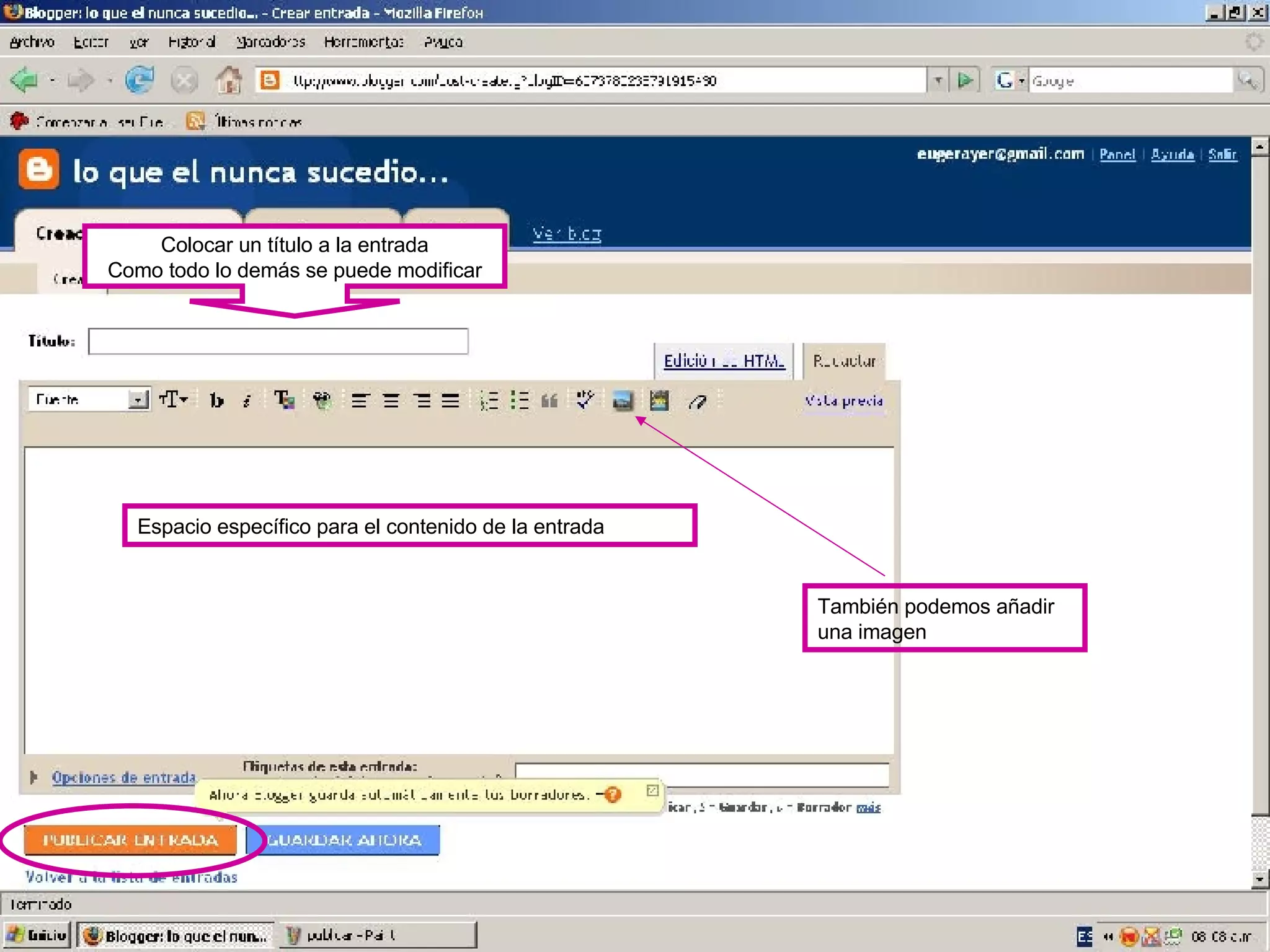This screenshot has width=1270, height=952.
Task: Open the Herramientas menu
Action: (363, 42)
